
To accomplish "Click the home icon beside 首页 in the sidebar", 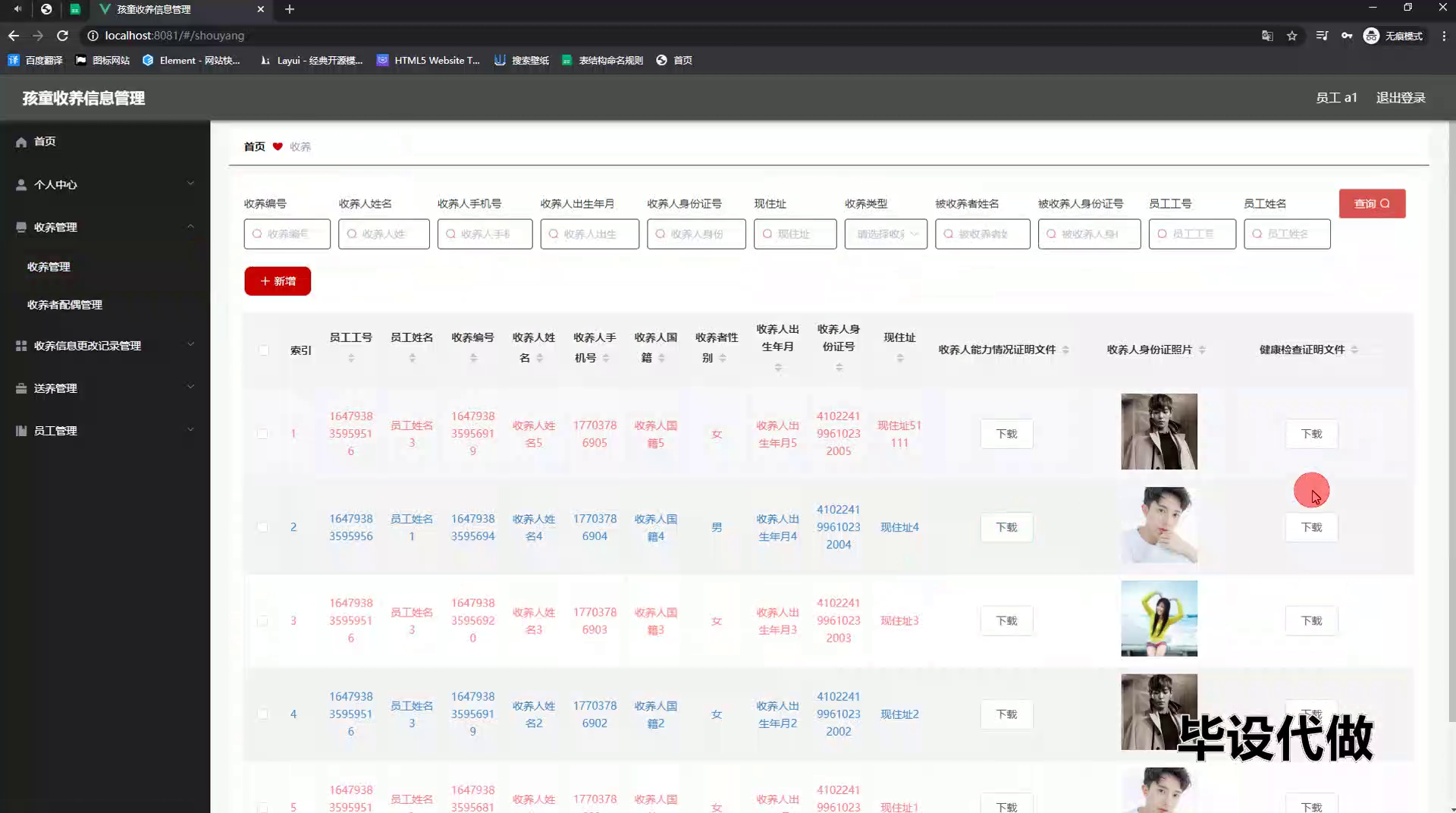I will 21,142.
